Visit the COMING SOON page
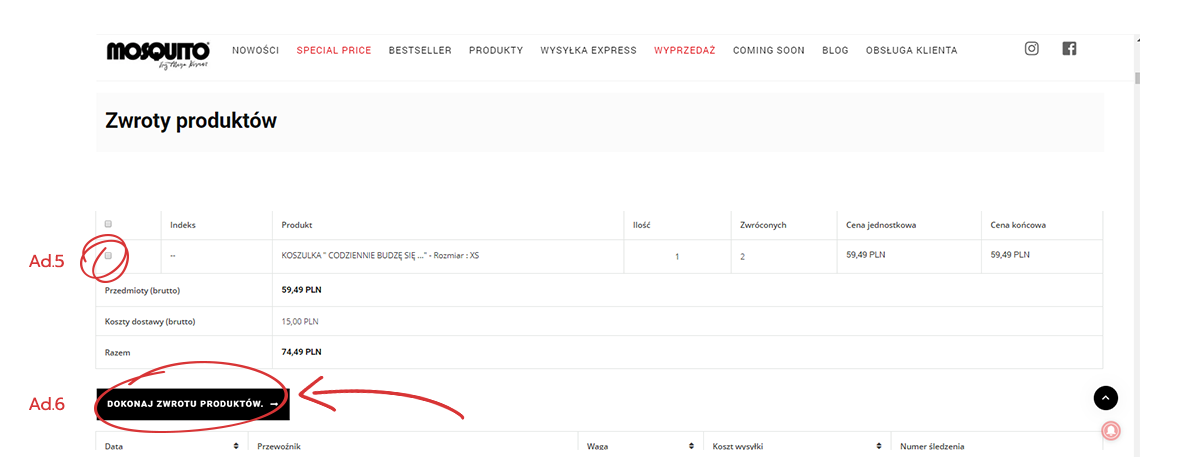1200x457 pixels. pyautogui.click(x=768, y=50)
